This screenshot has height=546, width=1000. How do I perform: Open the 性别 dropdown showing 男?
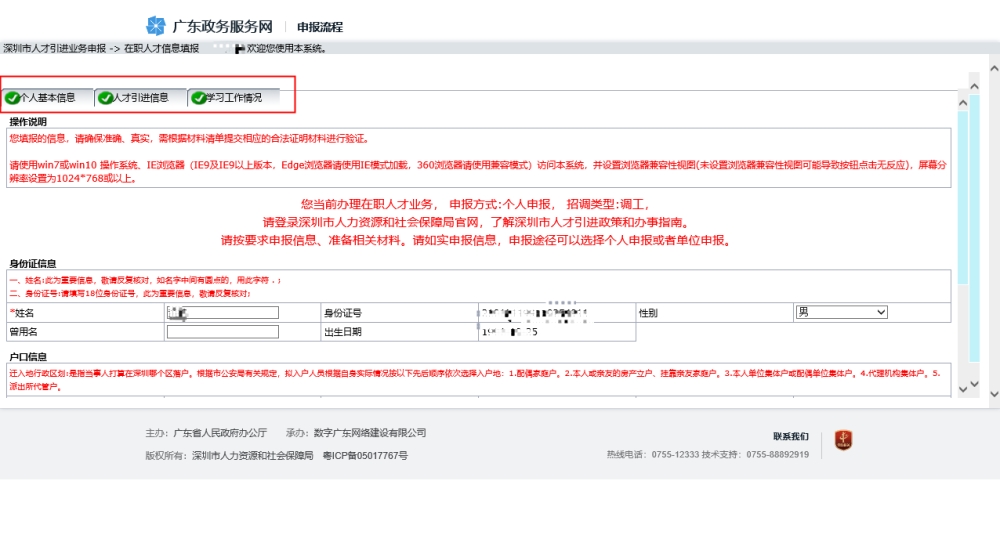pos(841,312)
